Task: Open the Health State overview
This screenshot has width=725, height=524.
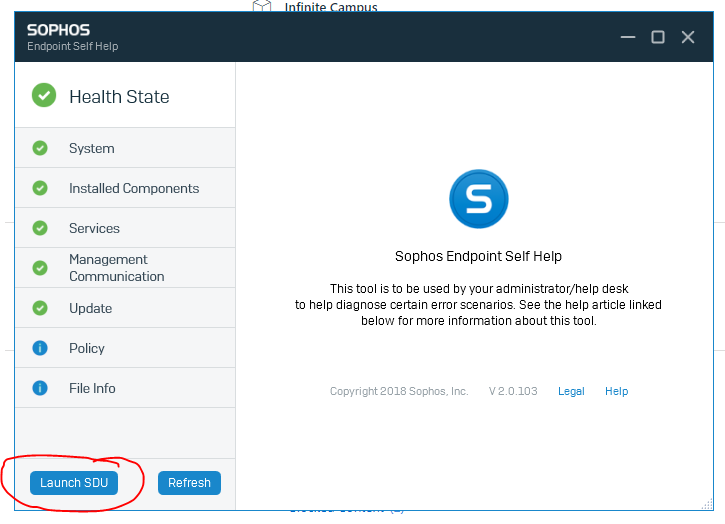Action: coord(125,96)
